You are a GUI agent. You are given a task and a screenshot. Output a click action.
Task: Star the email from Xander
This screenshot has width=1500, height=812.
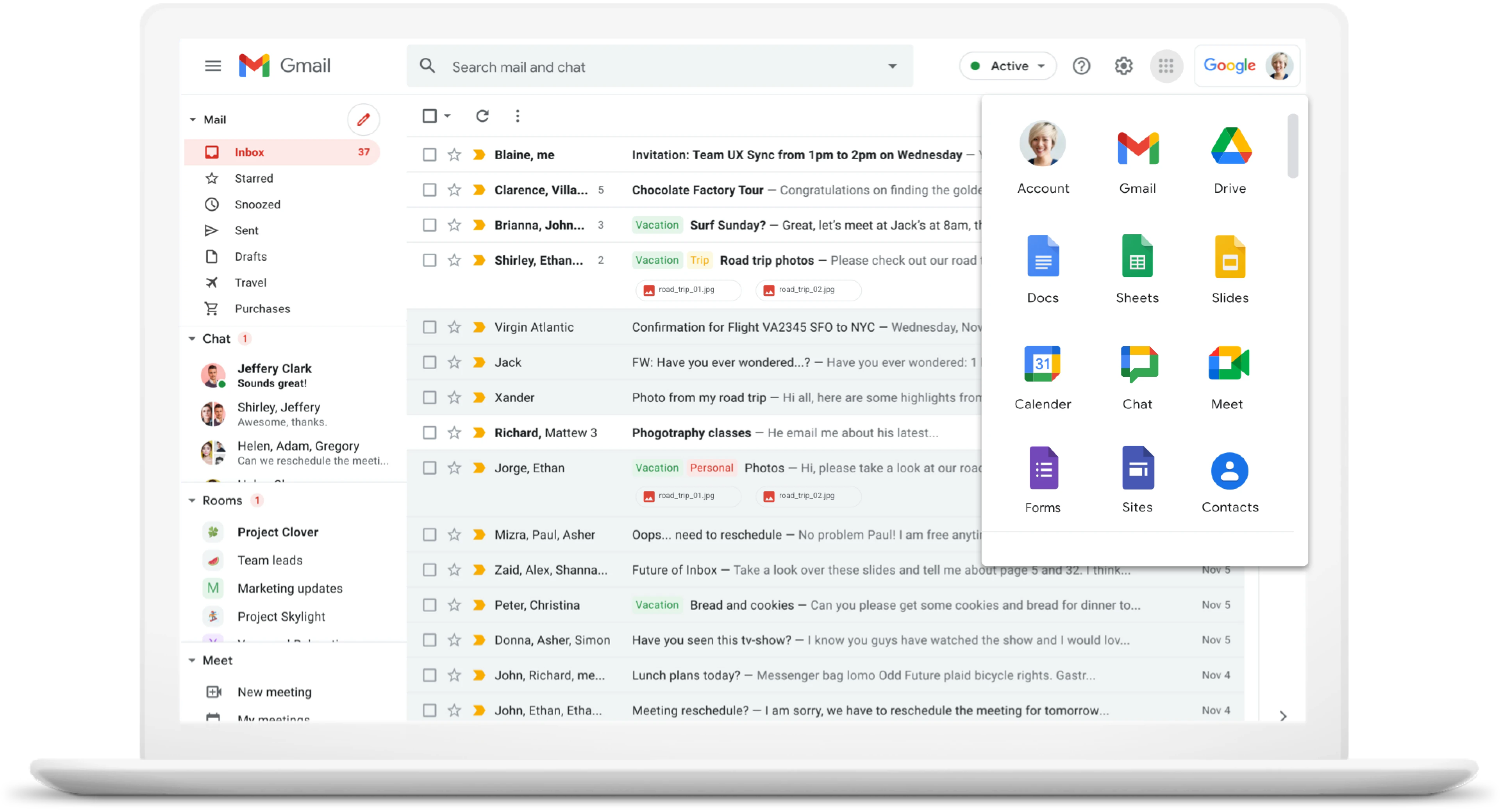pyautogui.click(x=454, y=397)
